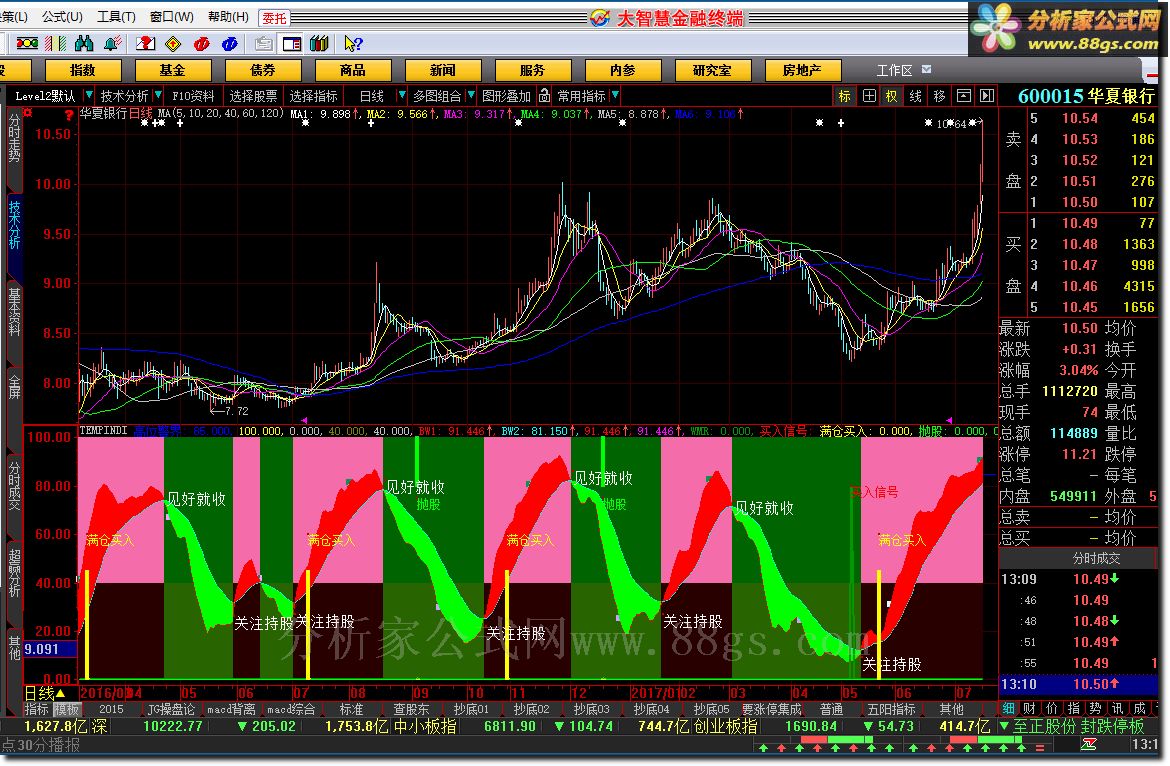Toggle the 标 marker button
Screen dimensions: 1170x766
coord(845,95)
